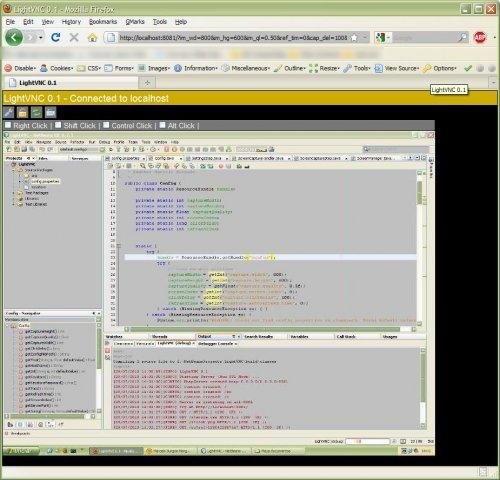The height and width of the screenshot is (480, 500).
Task: Switch to Call Stack tab in remote NetBeans
Action: point(346,337)
